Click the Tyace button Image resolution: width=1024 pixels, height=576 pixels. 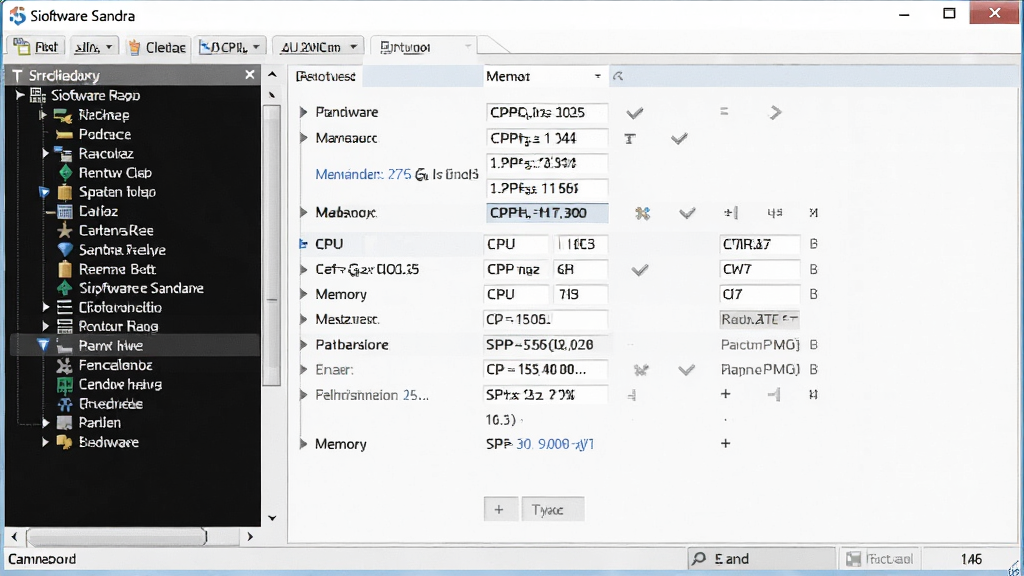tap(552, 509)
